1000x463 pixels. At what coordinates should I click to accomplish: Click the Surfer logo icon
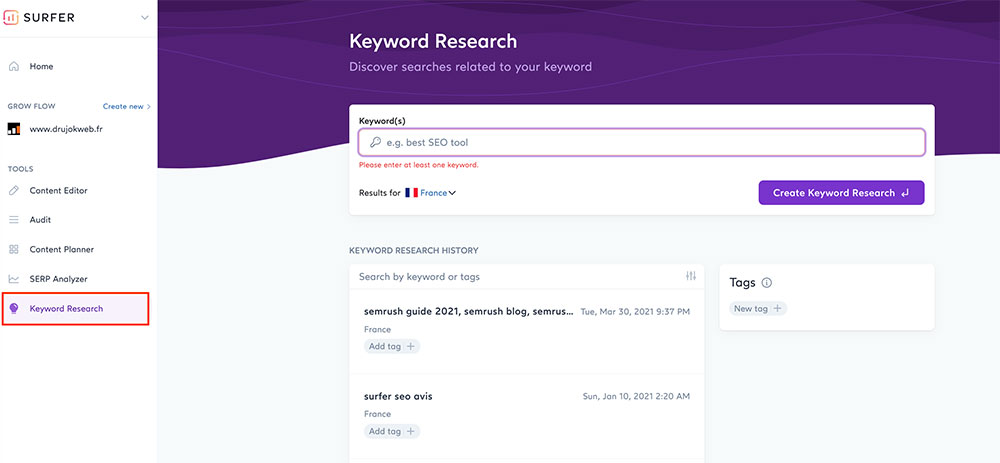[11, 17]
